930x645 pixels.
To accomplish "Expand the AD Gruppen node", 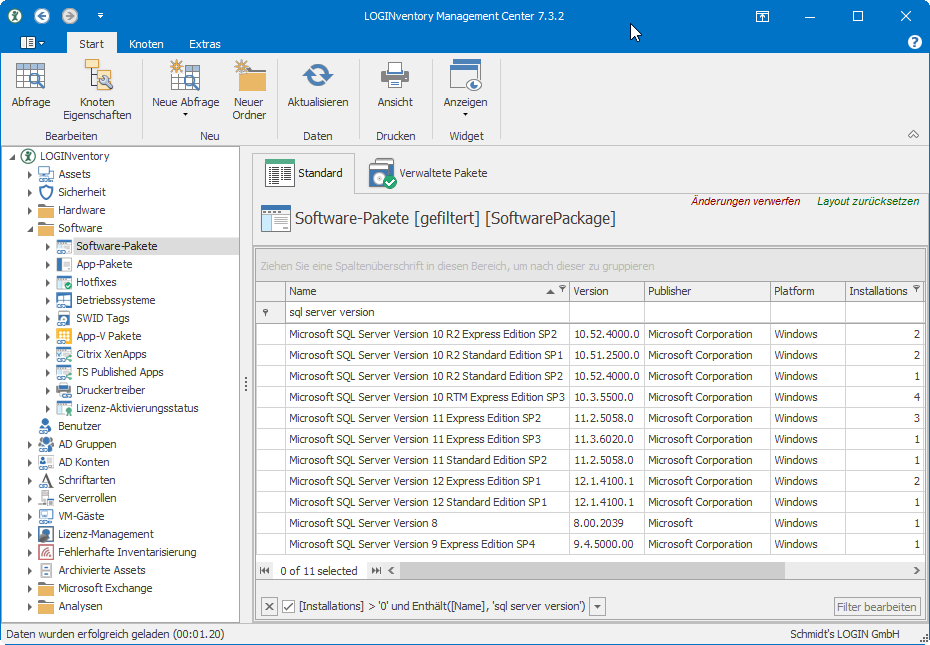I will pos(30,444).
